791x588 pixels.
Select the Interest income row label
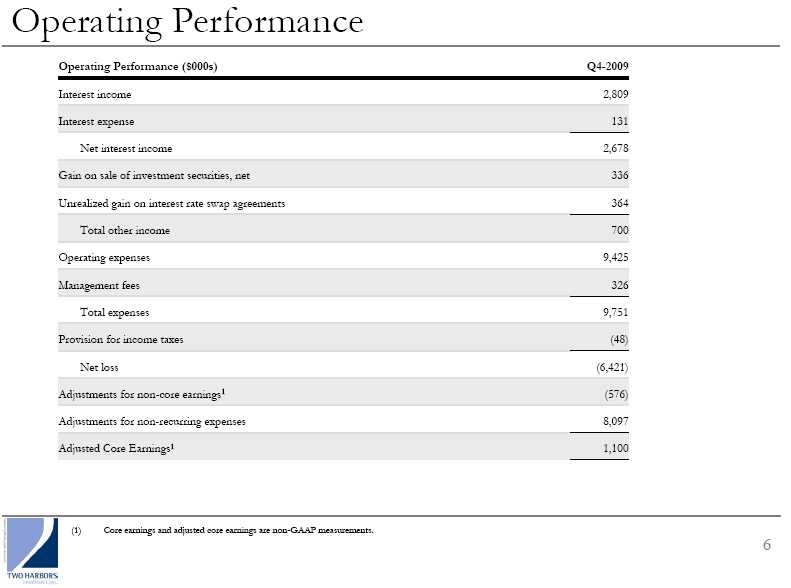95,94
